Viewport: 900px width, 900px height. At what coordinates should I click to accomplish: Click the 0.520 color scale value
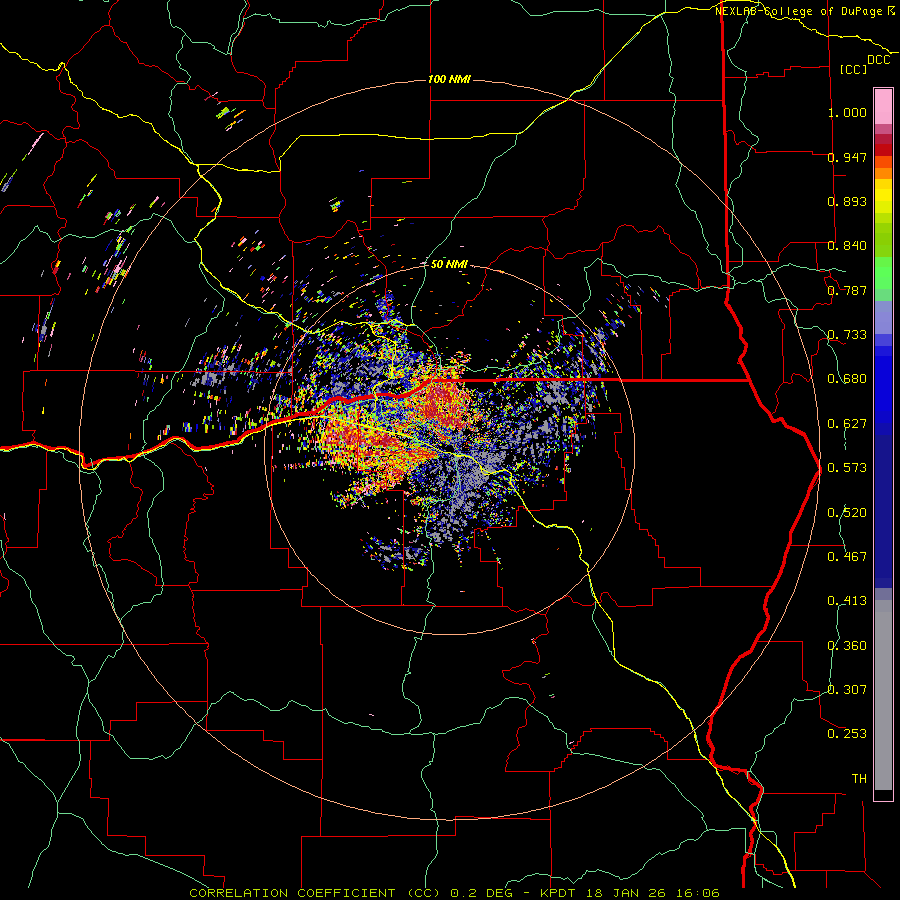click(847, 513)
